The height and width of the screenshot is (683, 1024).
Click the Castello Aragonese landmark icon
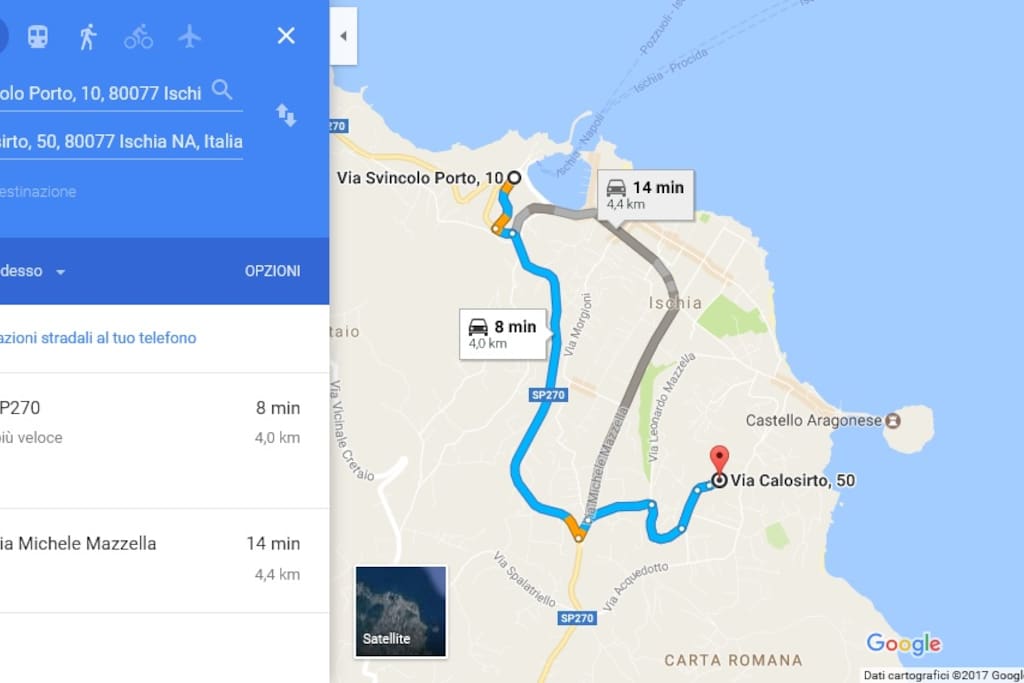pyautogui.click(x=892, y=421)
